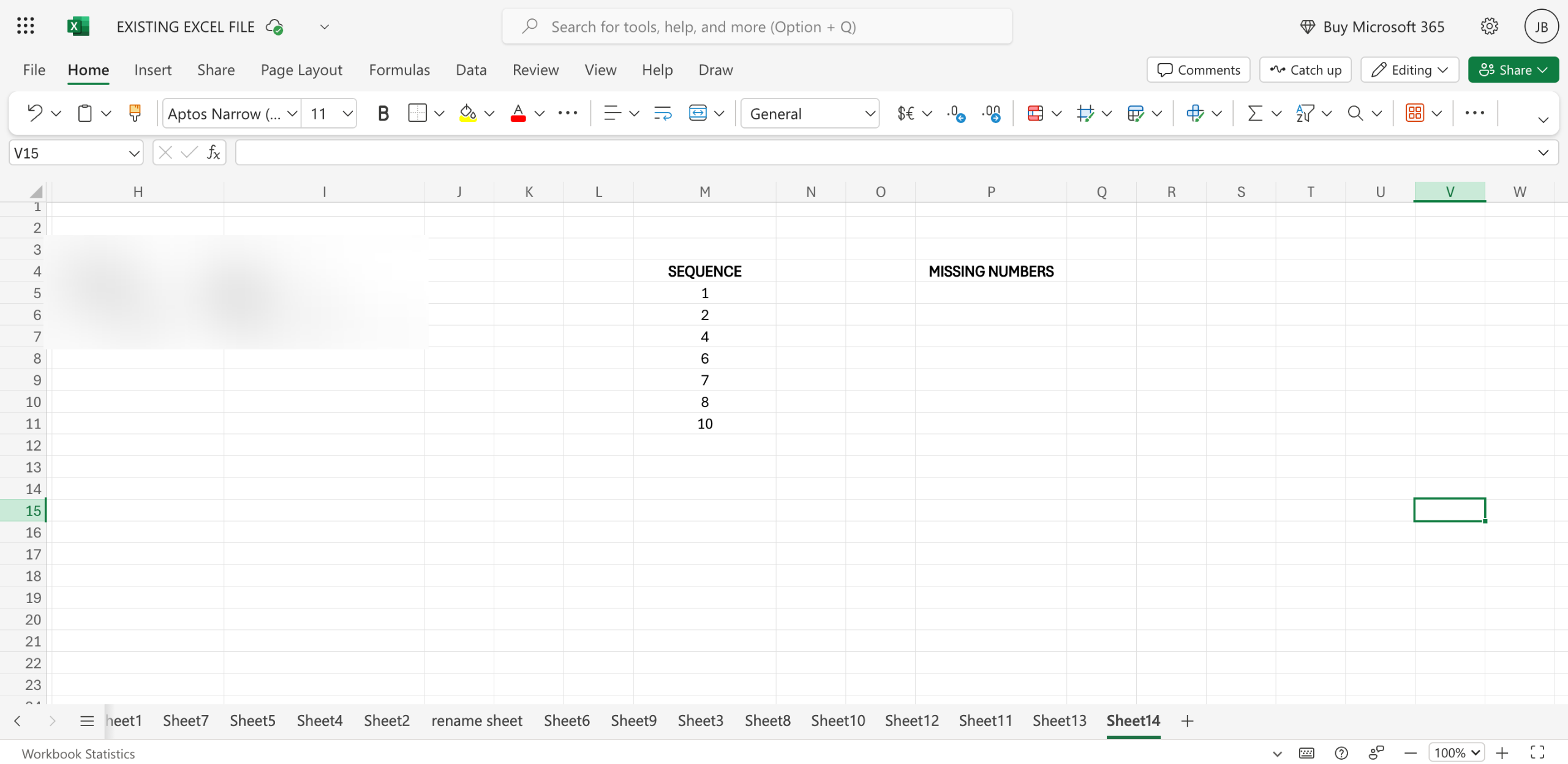Expand the Name Box dropdown arrow

(134, 153)
